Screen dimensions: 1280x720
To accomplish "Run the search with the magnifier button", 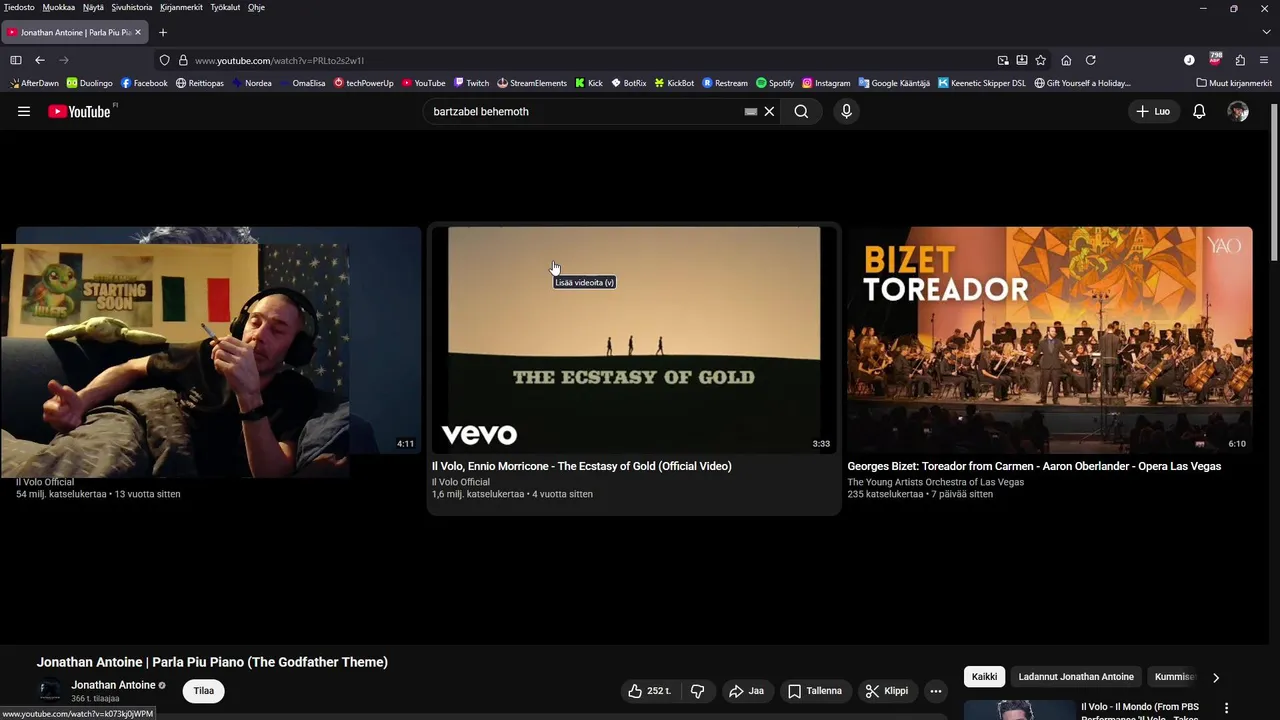I will click(x=801, y=112).
